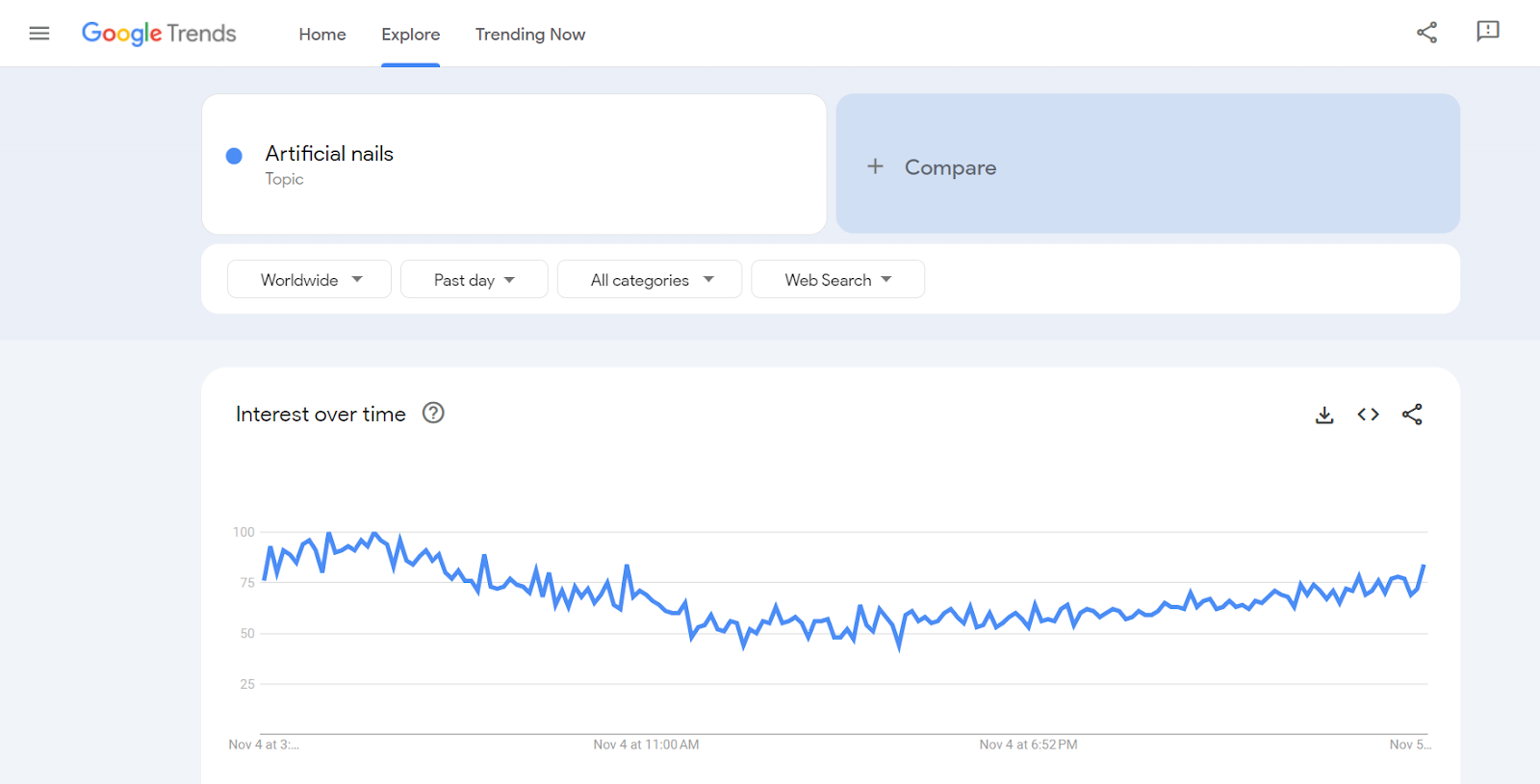Open the Past day time range dropdown

click(474, 279)
